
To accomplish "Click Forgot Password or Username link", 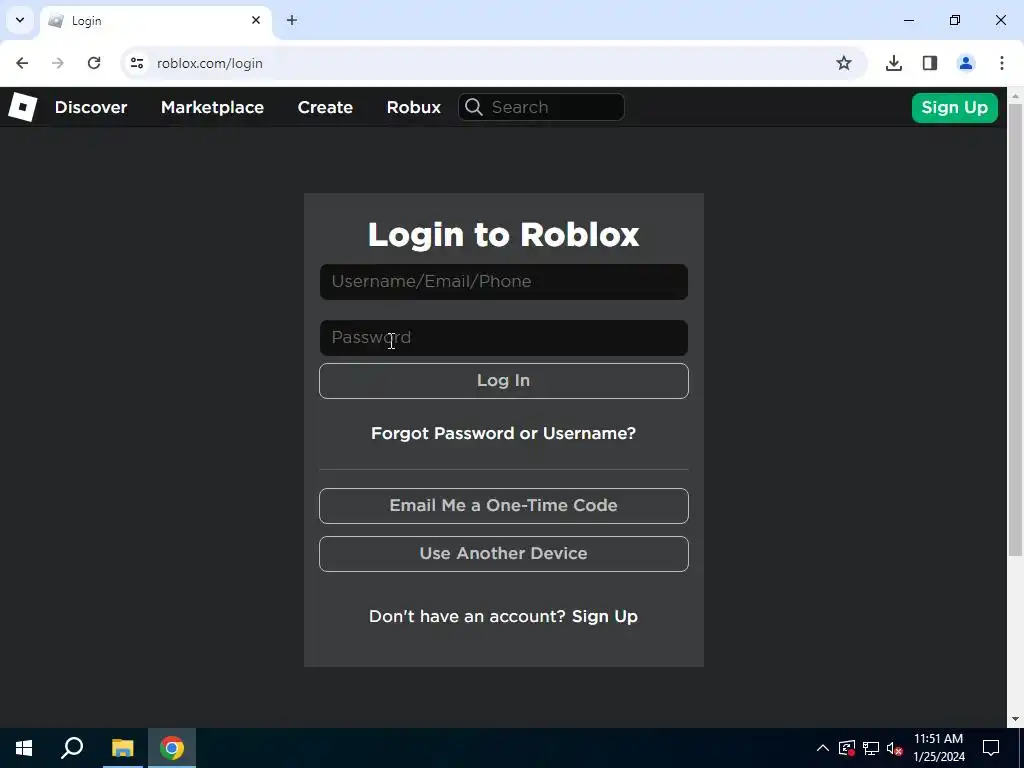I will (x=504, y=434).
